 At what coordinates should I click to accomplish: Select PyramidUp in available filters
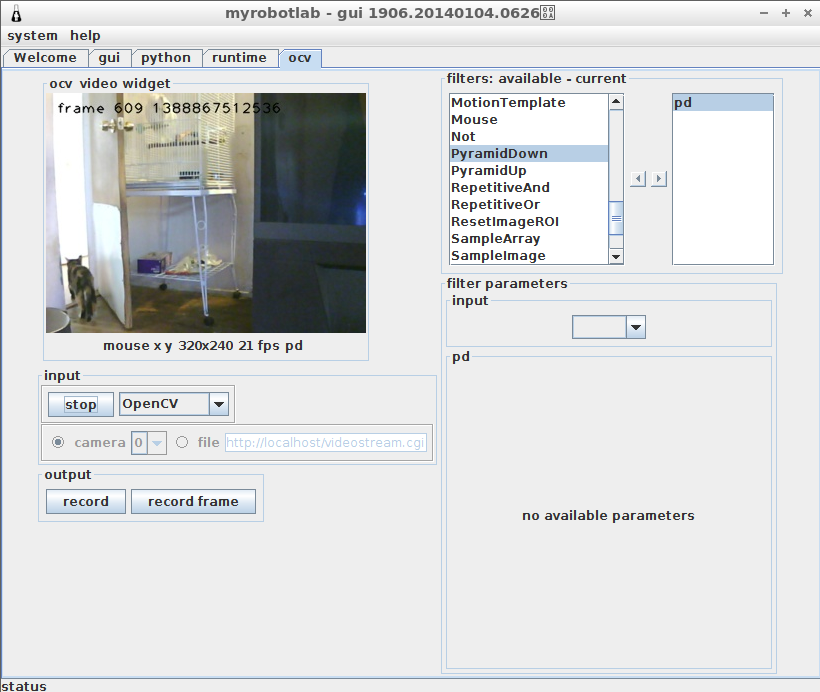click(488, 171)
